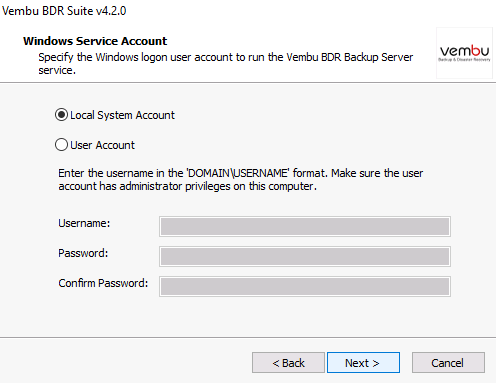Click the 'Local System Account' label text
496x383 pixels.
[x=122, y=115]
